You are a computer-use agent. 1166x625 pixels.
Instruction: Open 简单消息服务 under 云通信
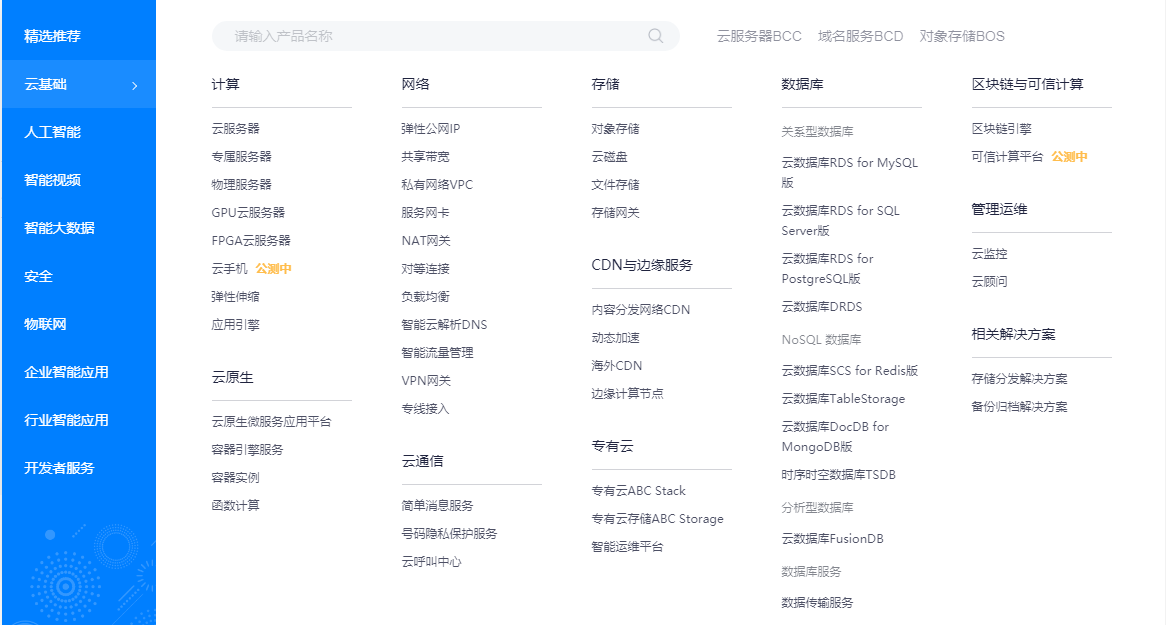pos(437,506)
